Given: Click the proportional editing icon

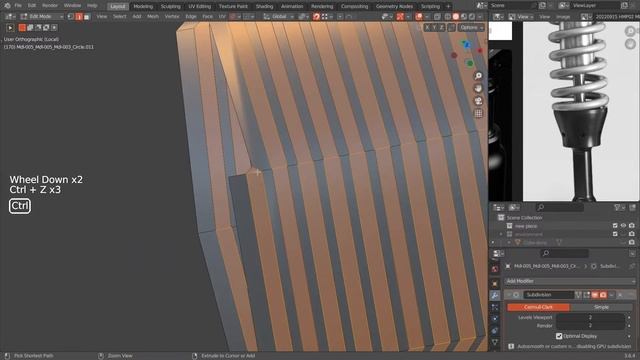Looking at the screenshot, I should (x=340, y=17).
